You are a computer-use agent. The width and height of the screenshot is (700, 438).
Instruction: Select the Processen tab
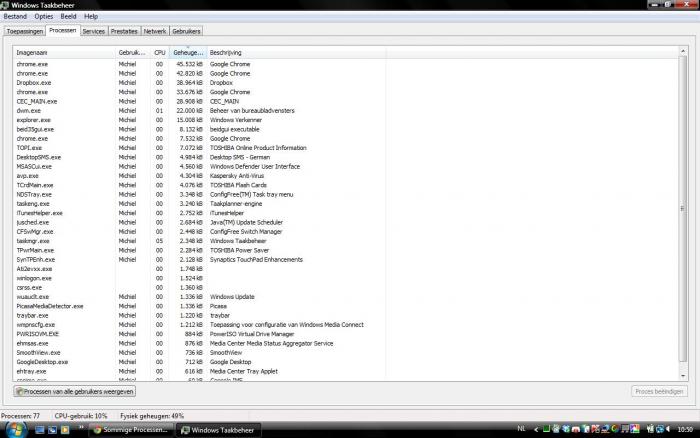click(x=62, y=30)
